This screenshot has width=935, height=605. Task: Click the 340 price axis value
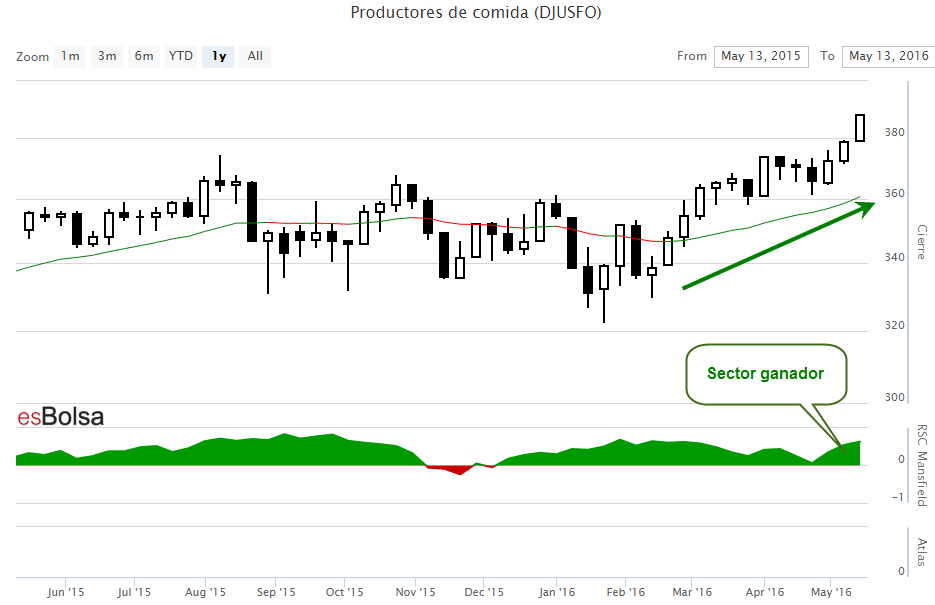894,257
